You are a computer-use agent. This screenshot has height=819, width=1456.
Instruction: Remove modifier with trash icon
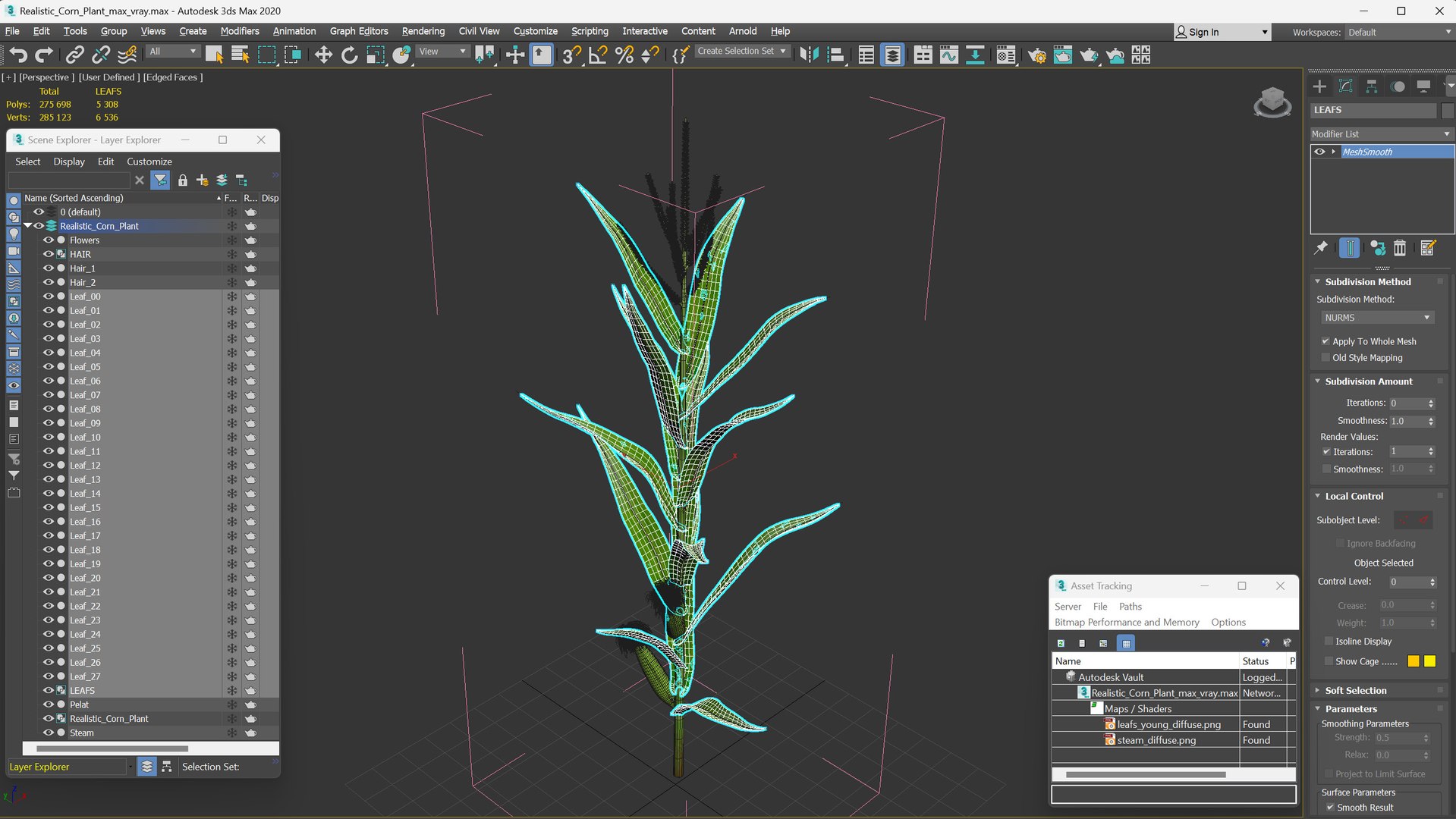(1400, 248)
